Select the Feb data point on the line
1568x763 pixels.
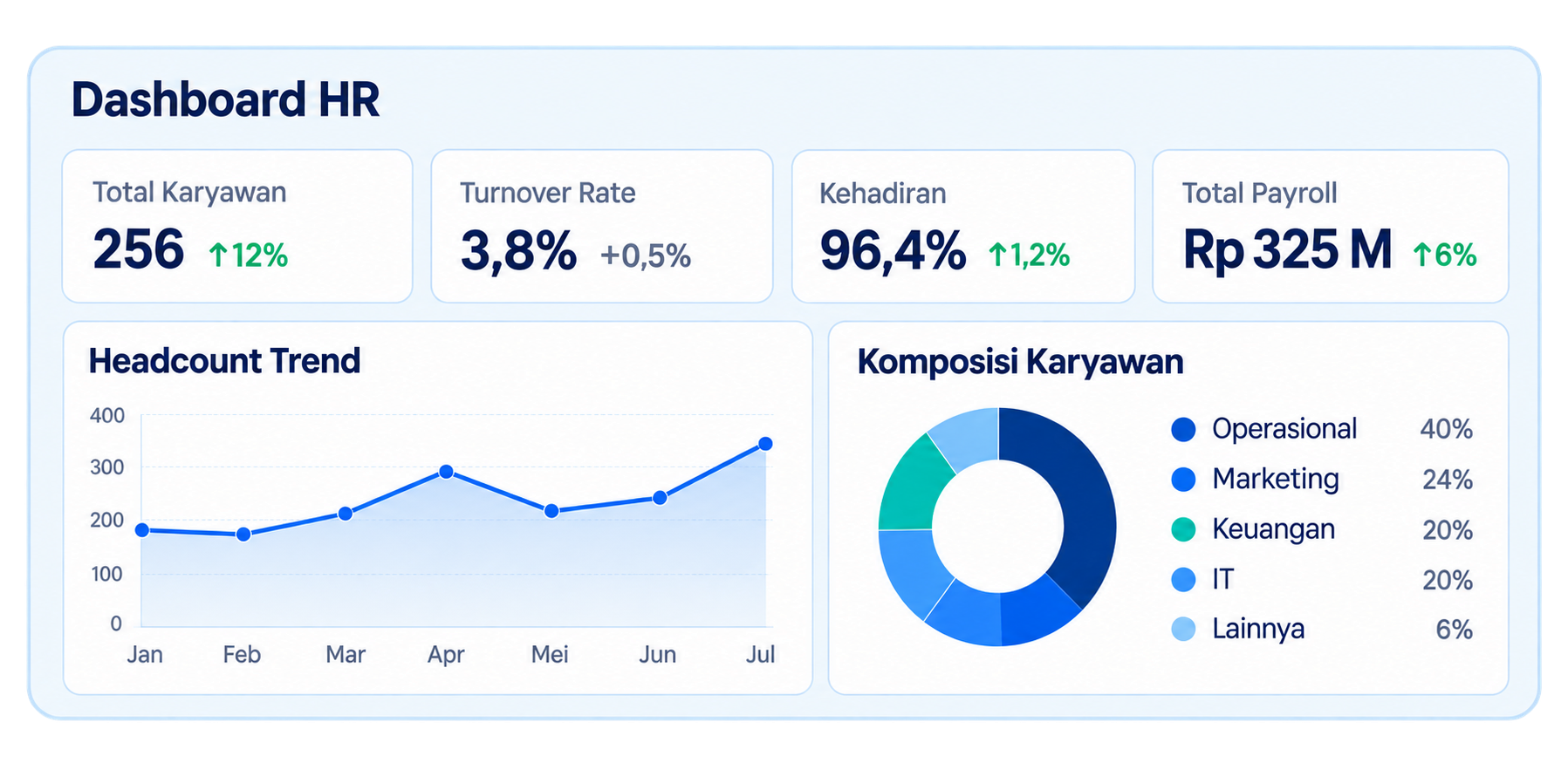[x=243, y=534]
